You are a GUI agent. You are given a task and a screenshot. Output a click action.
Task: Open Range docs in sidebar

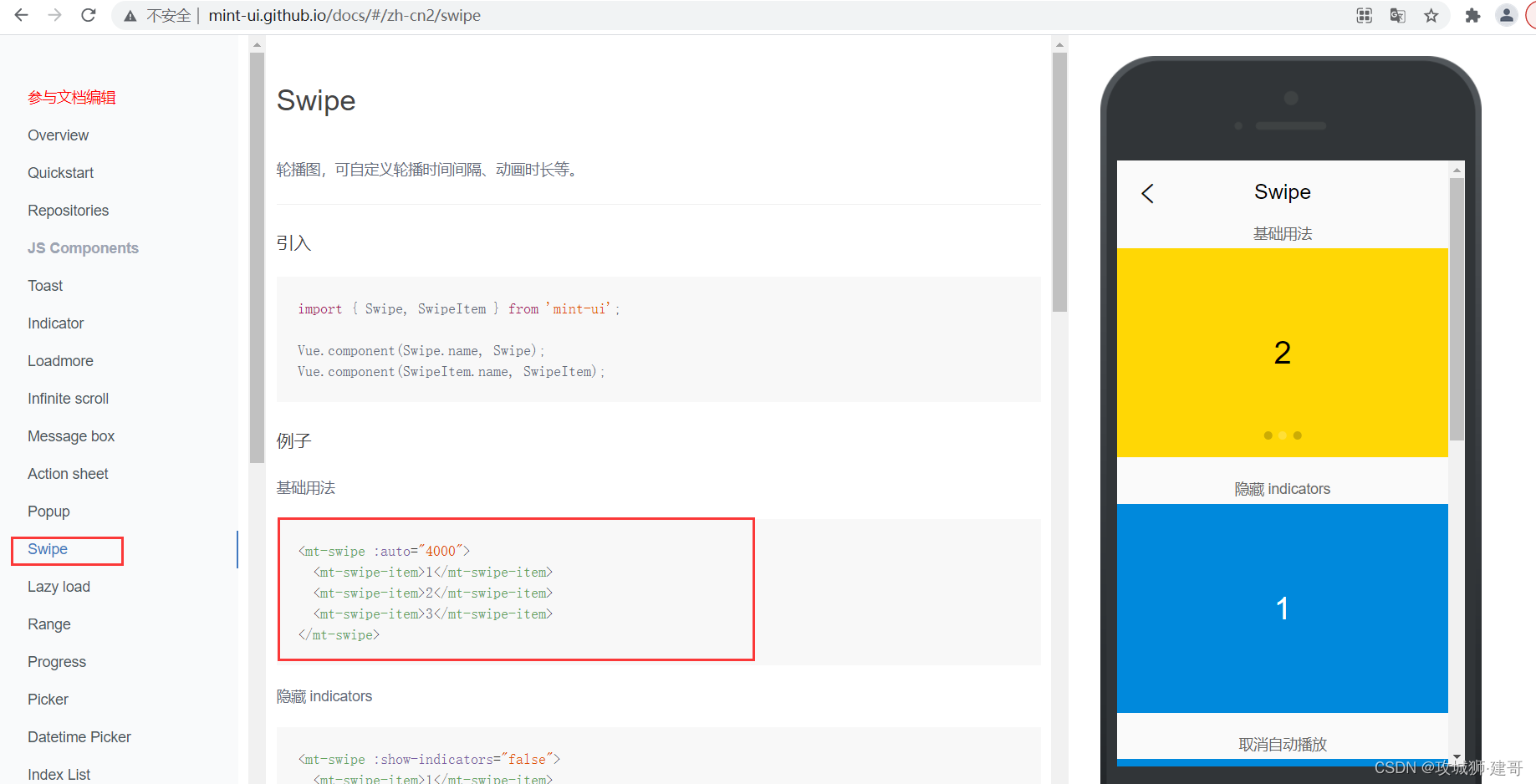click(x=49, y=624)
